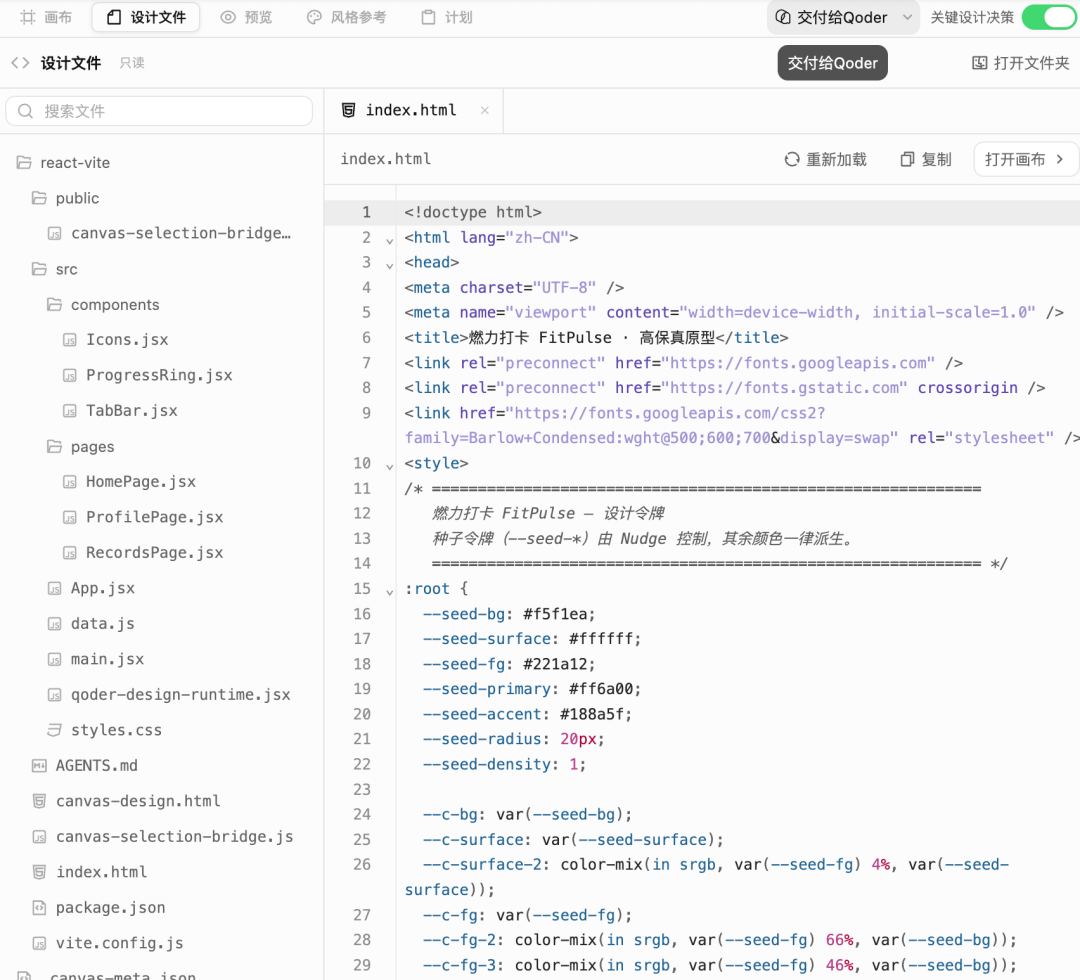Fold the :root block at line 15
This screenshot has height=980, width=1080.
[x=390, y=592]
